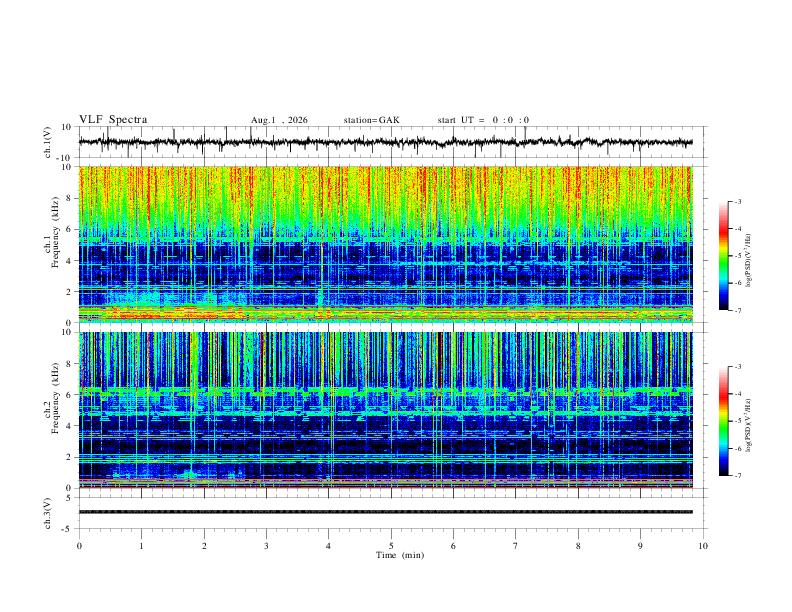Click the 9 minute tick on time axis
Image resolution: width=792 pixels, height=612 pixels.
click(640, 546)
